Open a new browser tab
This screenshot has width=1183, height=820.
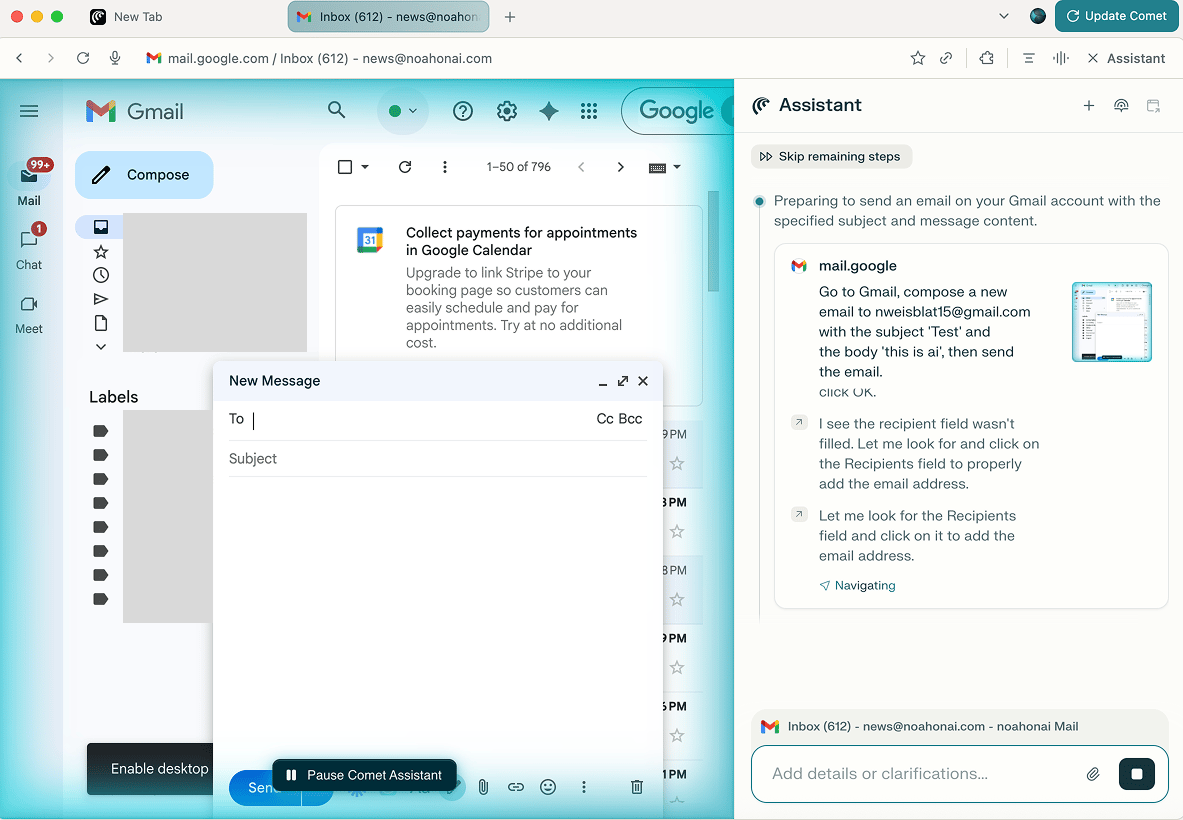(x=510, y=17)
